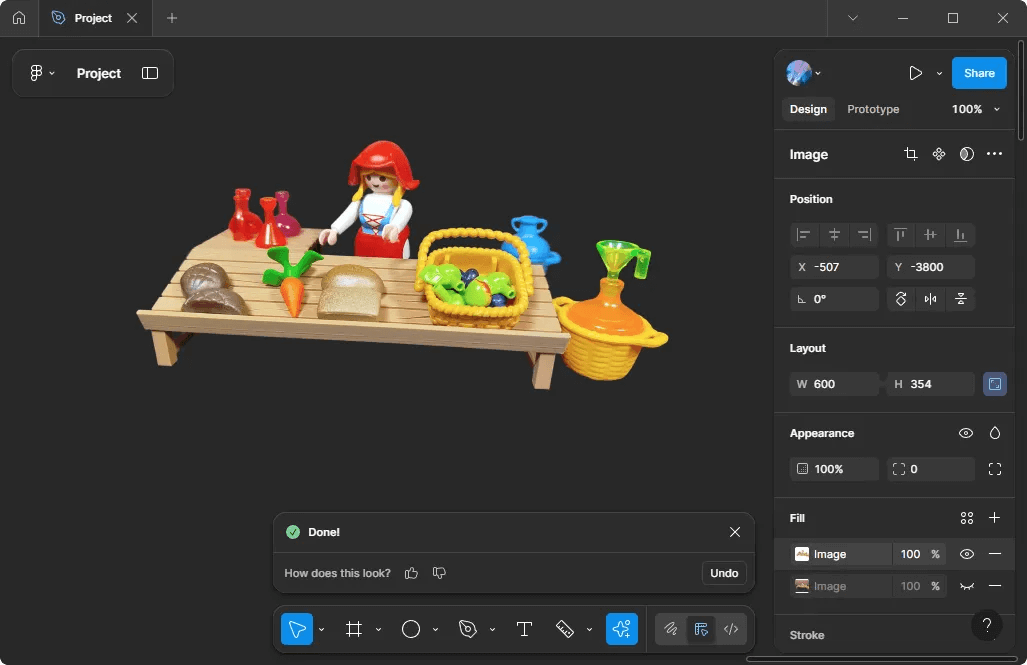This screenshot has width=1027, height=665.
Task: Open the tab list chevron in title bar
Action: [853, 18]
